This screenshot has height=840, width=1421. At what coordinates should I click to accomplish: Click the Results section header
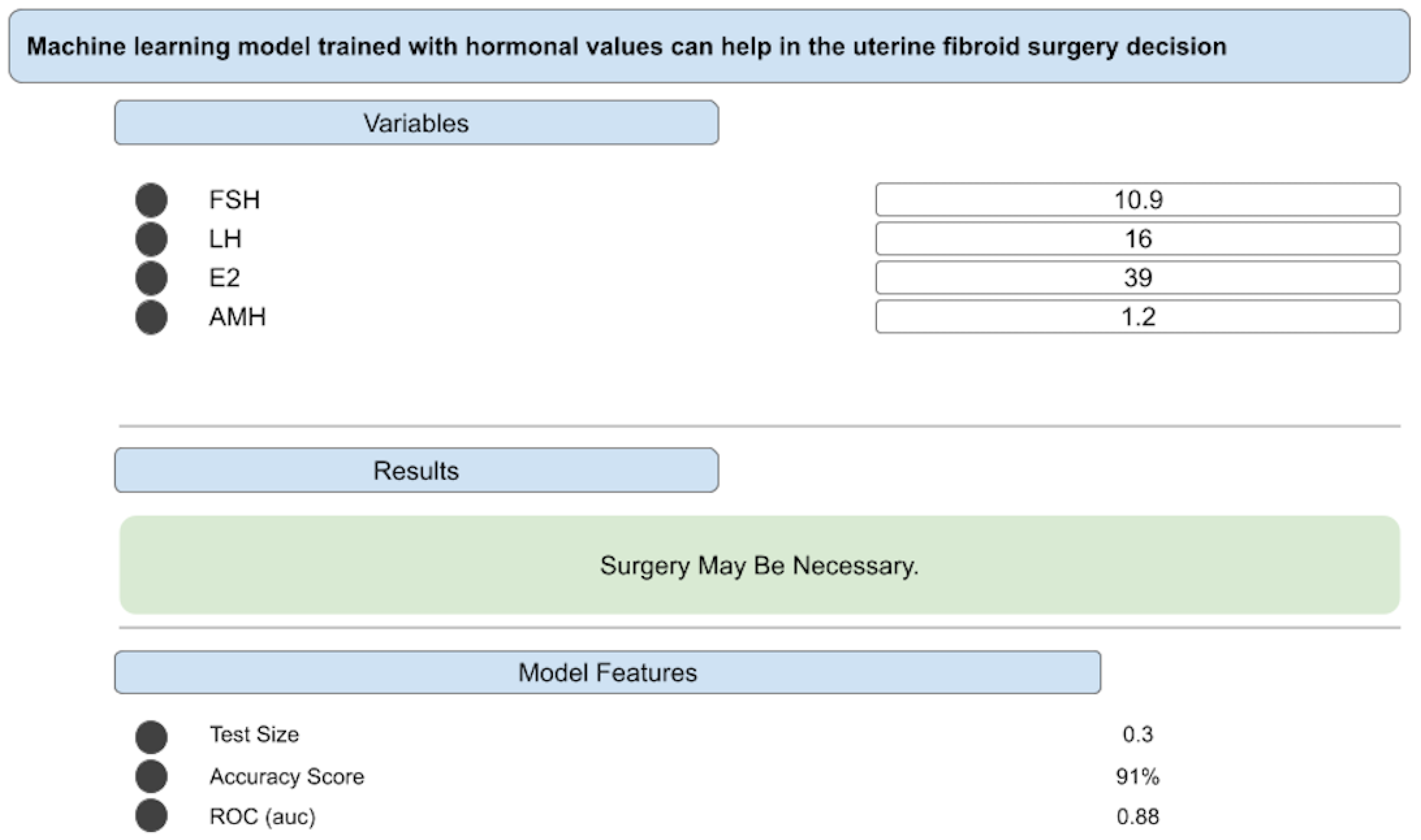[416, 470]
